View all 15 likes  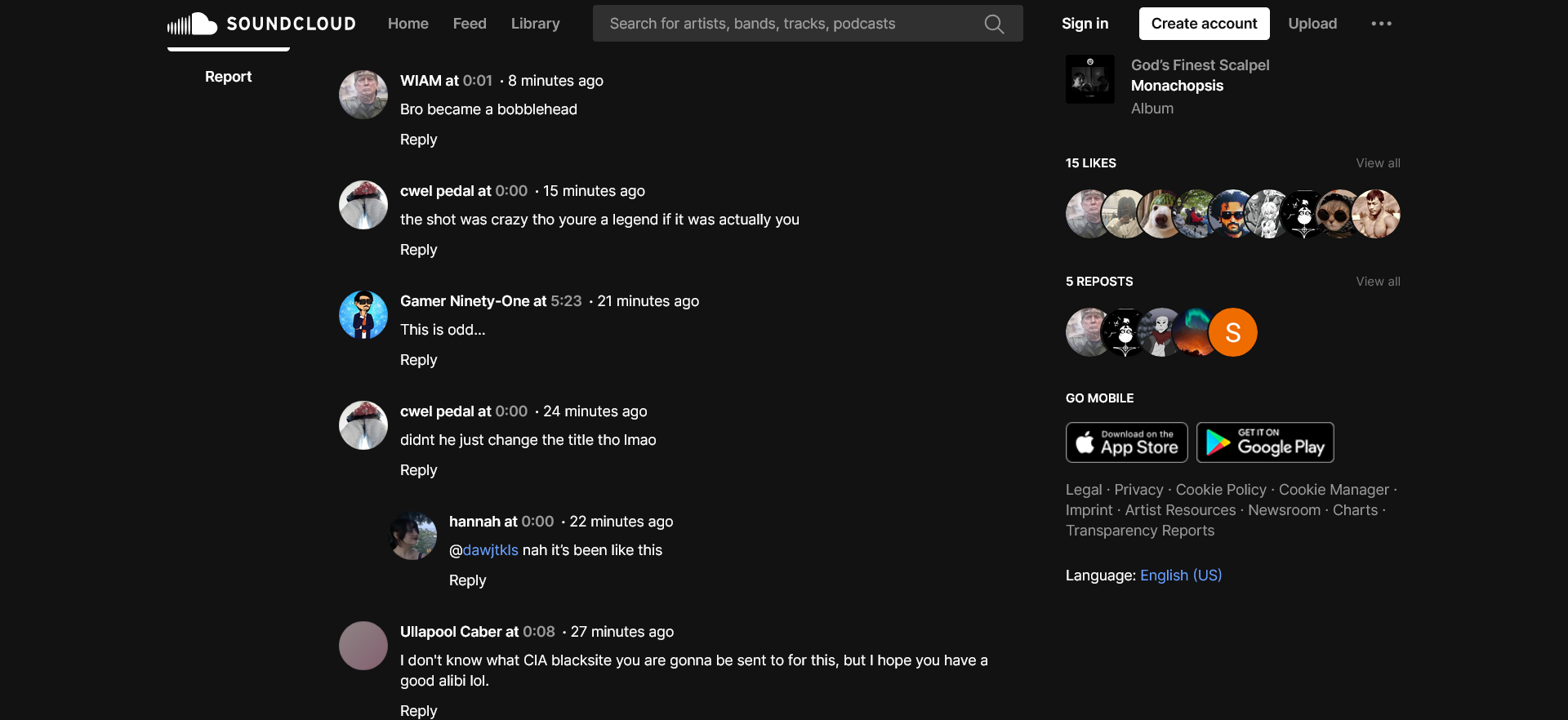(1378, 163)
